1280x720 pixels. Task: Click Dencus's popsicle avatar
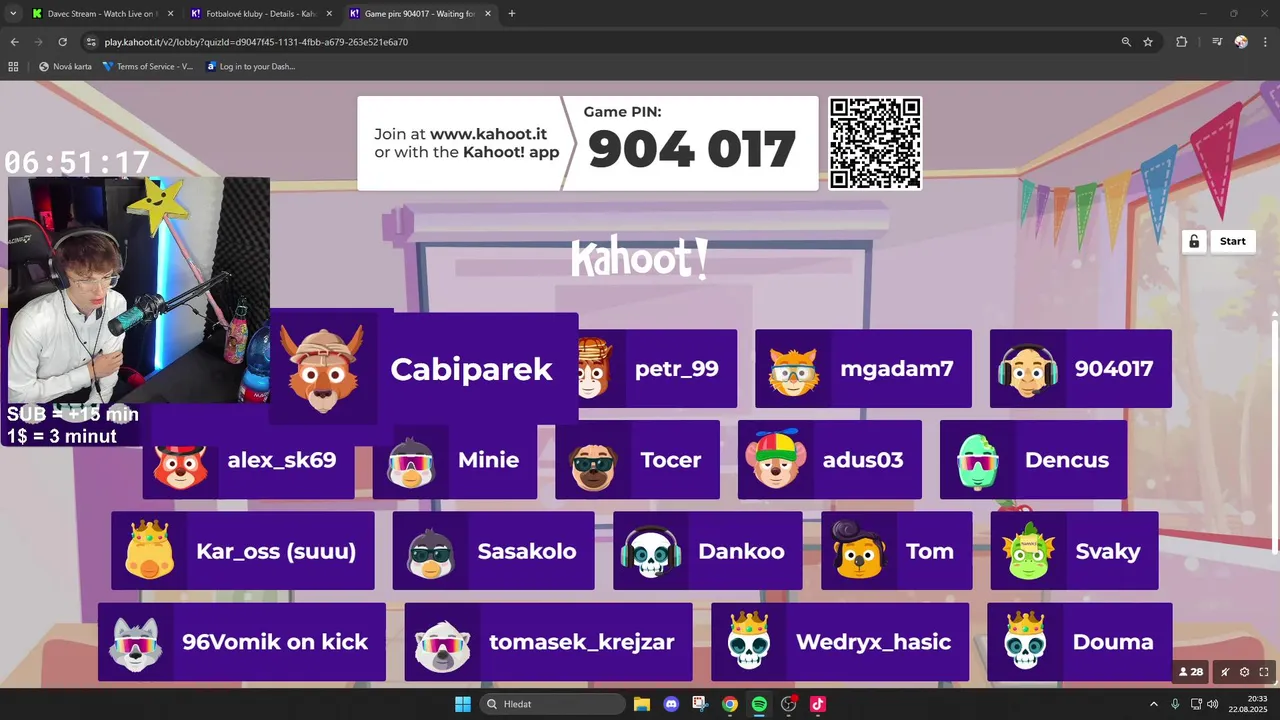pyautogui.click(x=977, y=461)
